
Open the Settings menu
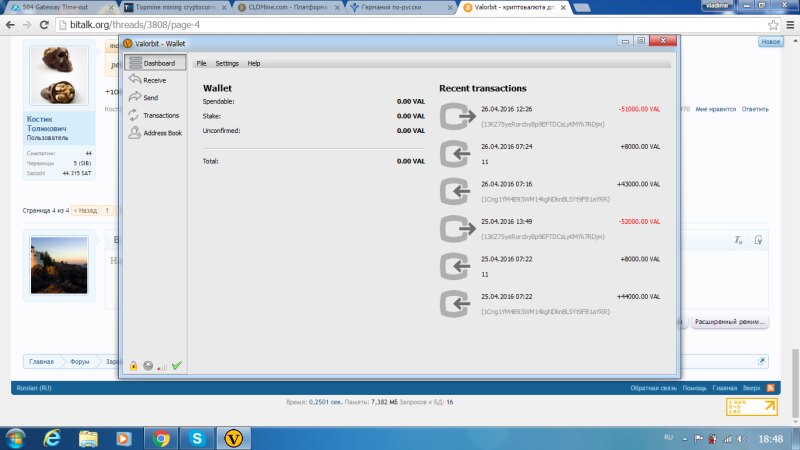pos(227,63)
